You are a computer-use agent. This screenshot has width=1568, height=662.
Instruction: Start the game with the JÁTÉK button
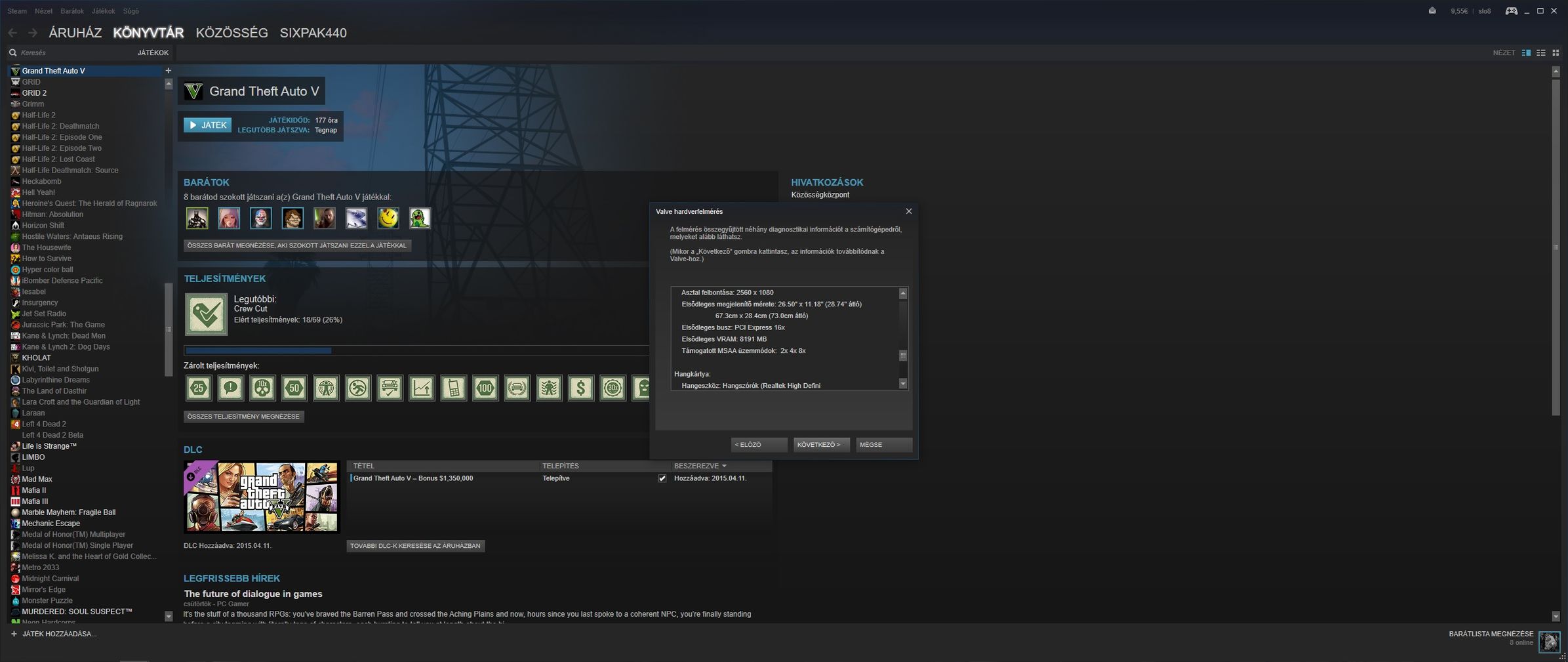[x=207, y=125]
